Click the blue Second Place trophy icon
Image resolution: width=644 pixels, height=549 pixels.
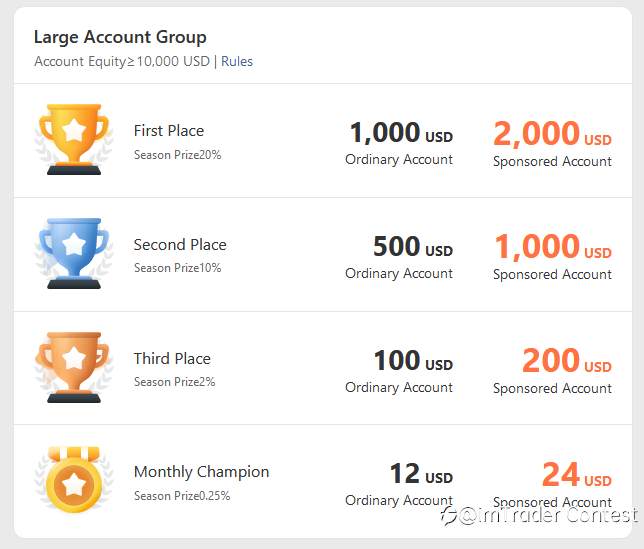[x=74, y=253]
